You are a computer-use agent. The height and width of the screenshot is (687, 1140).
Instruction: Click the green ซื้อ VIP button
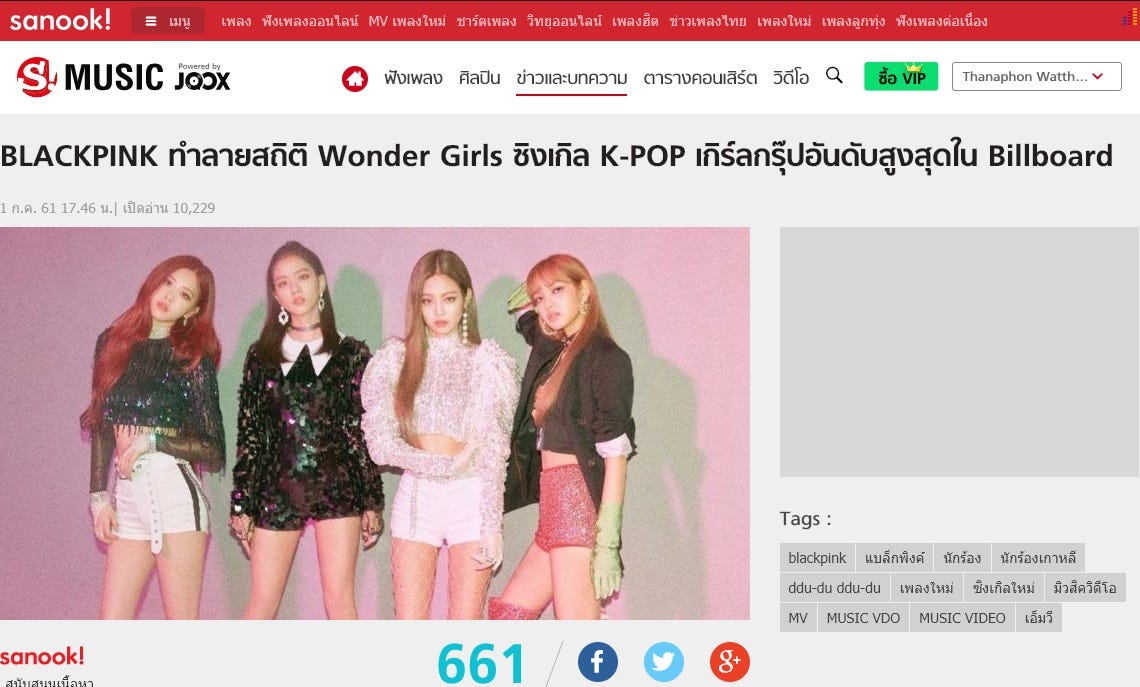pos(901,76)
